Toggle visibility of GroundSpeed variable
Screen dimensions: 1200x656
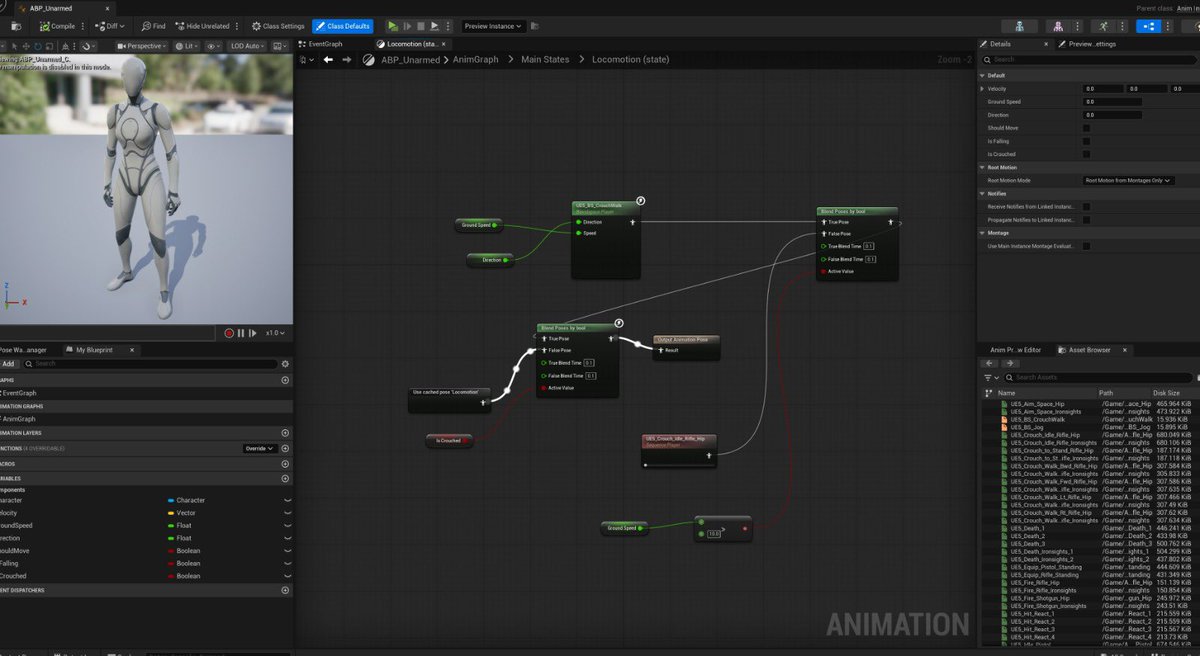tap(287, 525)
